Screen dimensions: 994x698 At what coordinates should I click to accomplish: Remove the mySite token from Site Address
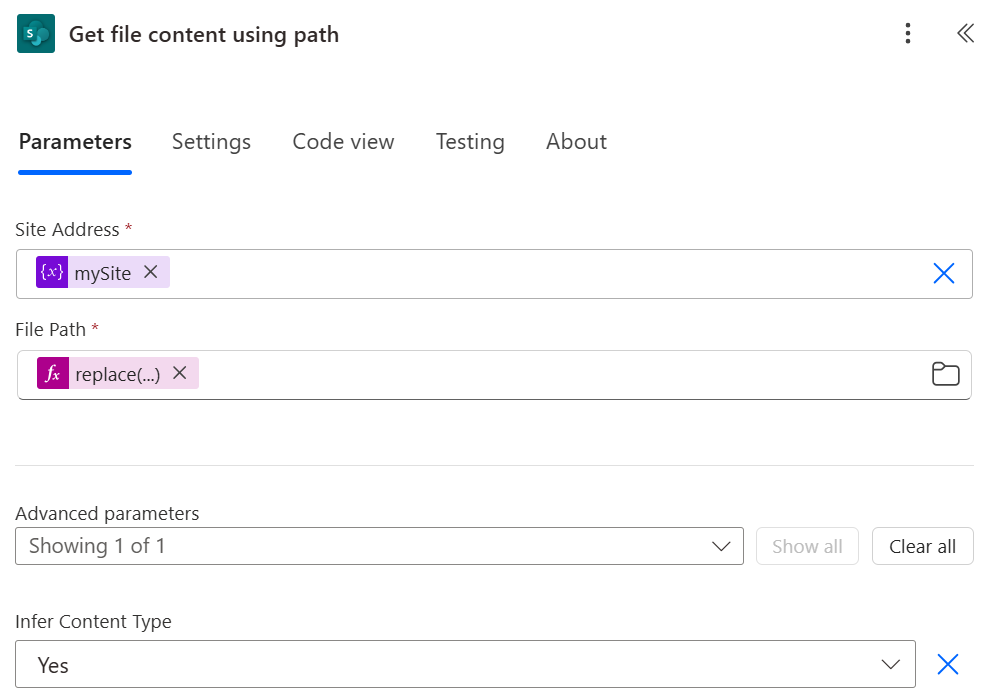tap(151, 272)
